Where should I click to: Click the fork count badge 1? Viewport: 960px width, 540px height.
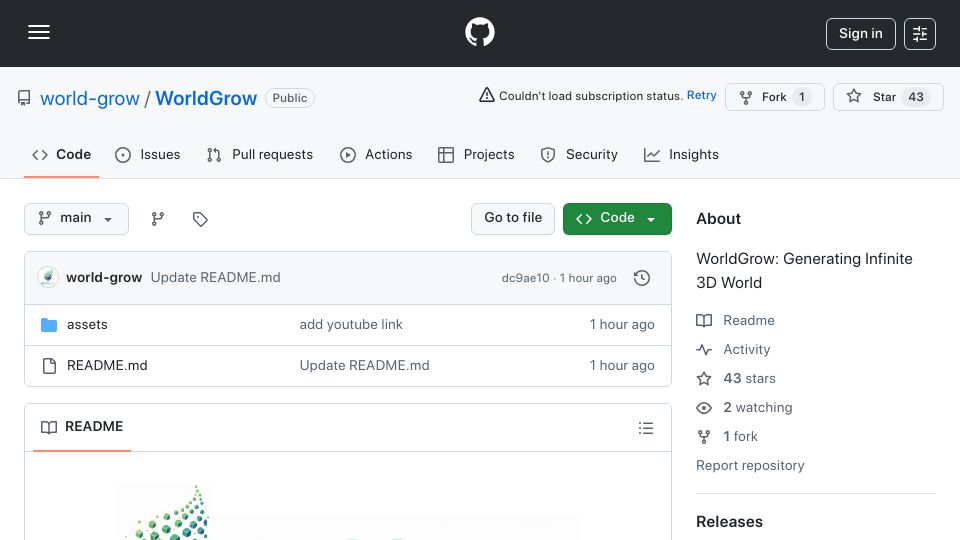(x=802, y=97)
